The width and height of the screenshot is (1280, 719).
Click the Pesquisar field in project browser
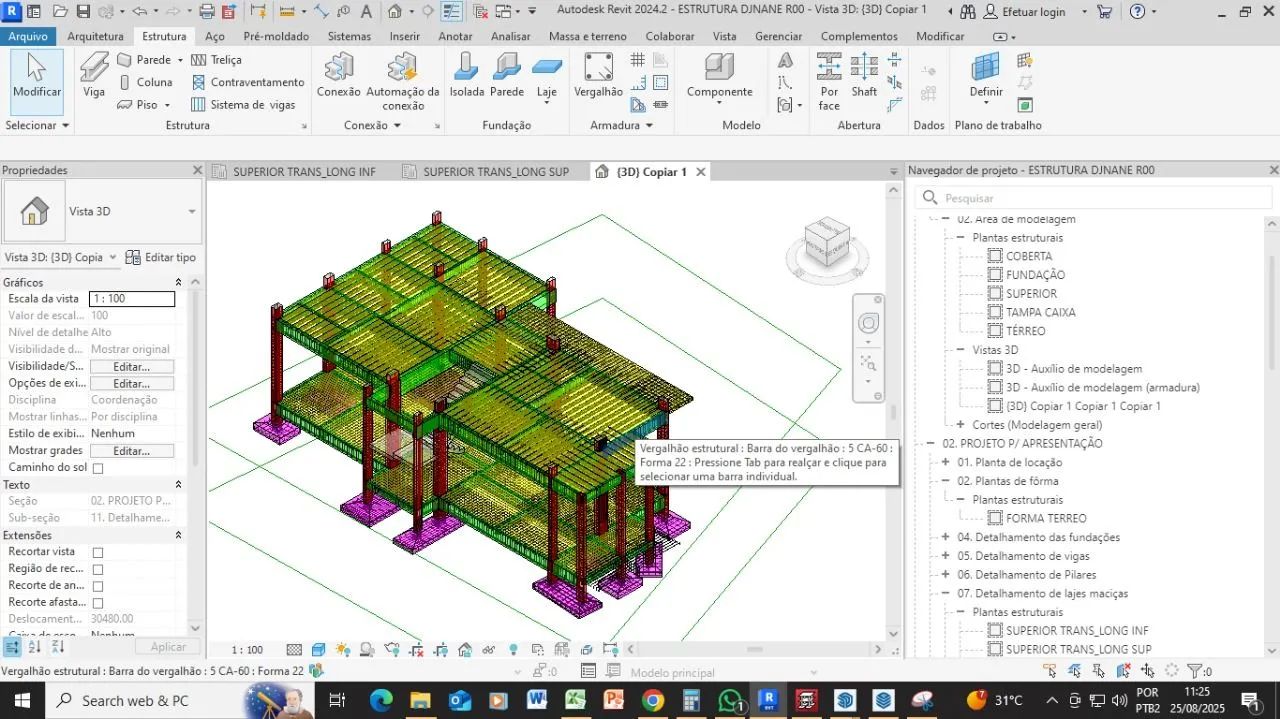(x=1094, y=198)
